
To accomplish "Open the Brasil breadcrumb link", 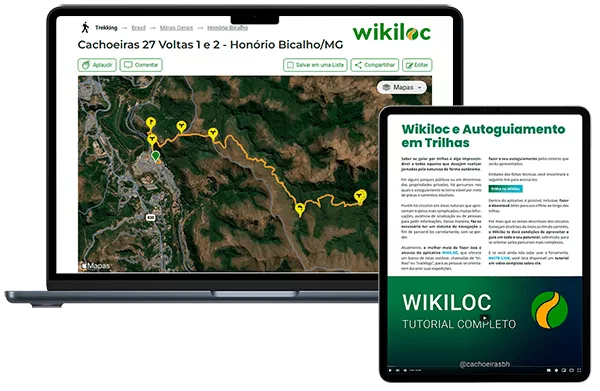I will [139, 28].
